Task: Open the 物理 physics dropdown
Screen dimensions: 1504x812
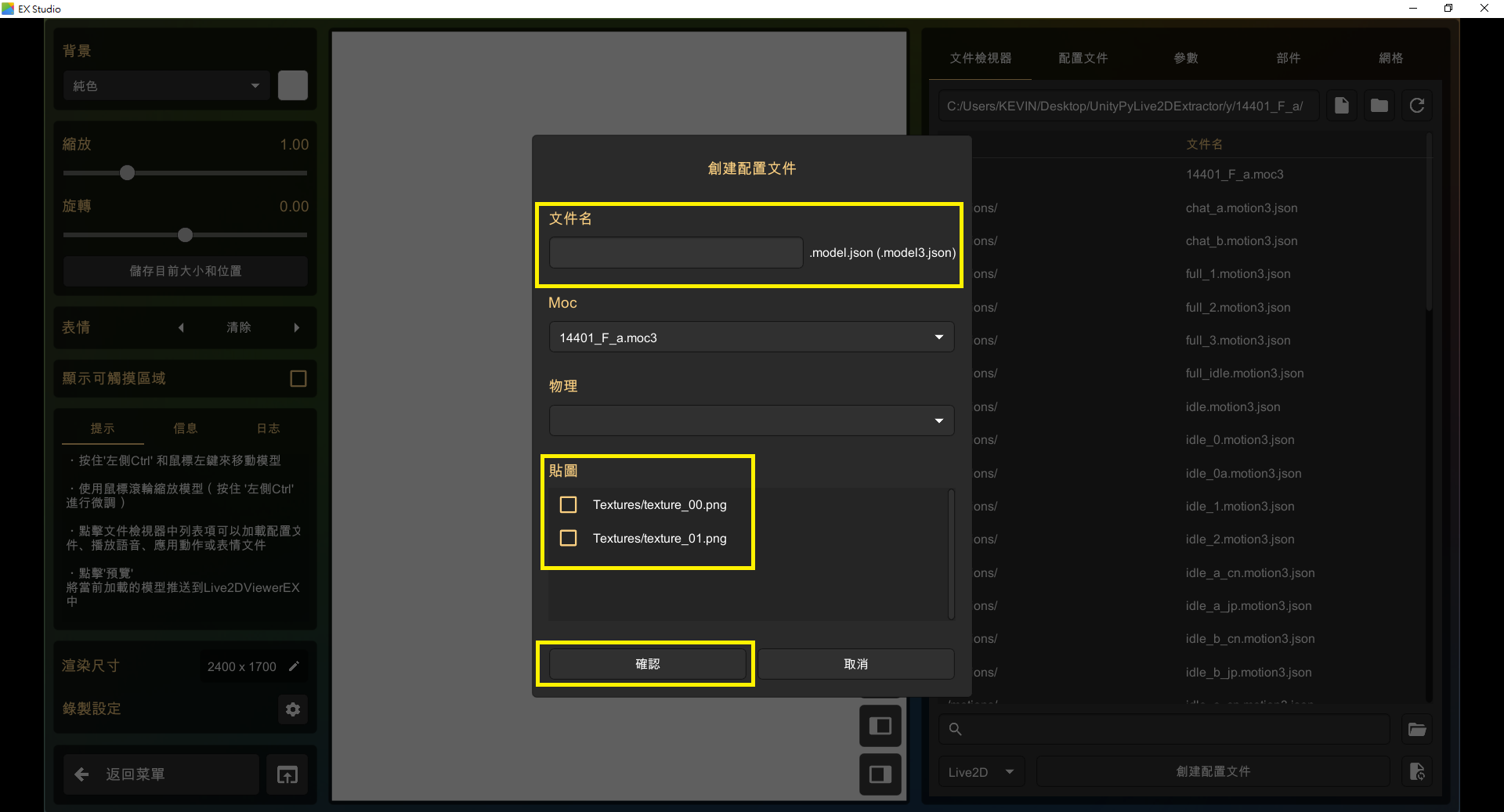Action: (x=751, y=420)
